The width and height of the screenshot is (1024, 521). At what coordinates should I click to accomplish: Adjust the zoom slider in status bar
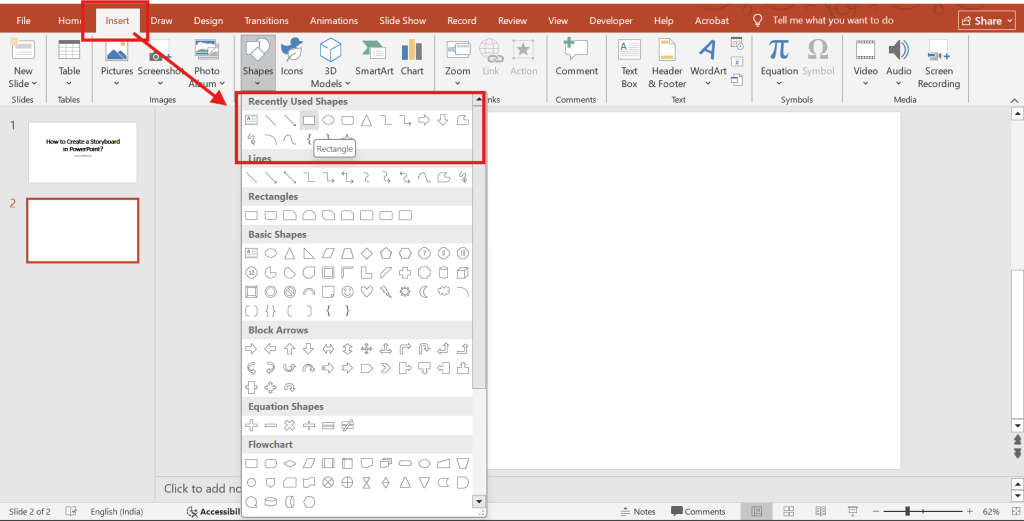click(x=907, y=511)
